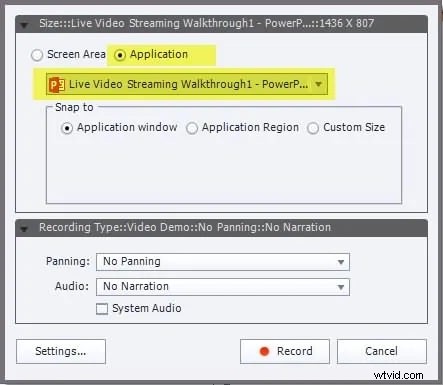Screen dimensions: 443x385
Task: Click the No Panning combo box field
Action: click(223, 262)
